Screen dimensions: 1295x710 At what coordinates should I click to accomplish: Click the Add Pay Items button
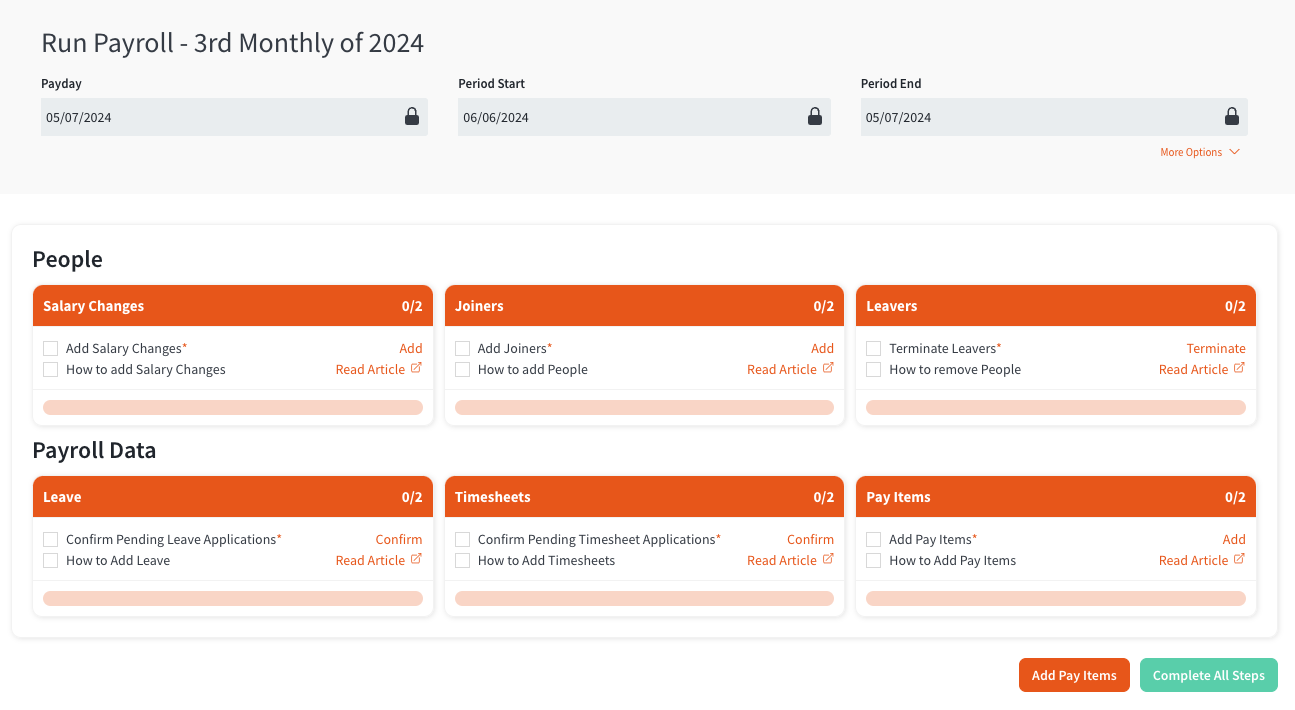pos(1074,675)
